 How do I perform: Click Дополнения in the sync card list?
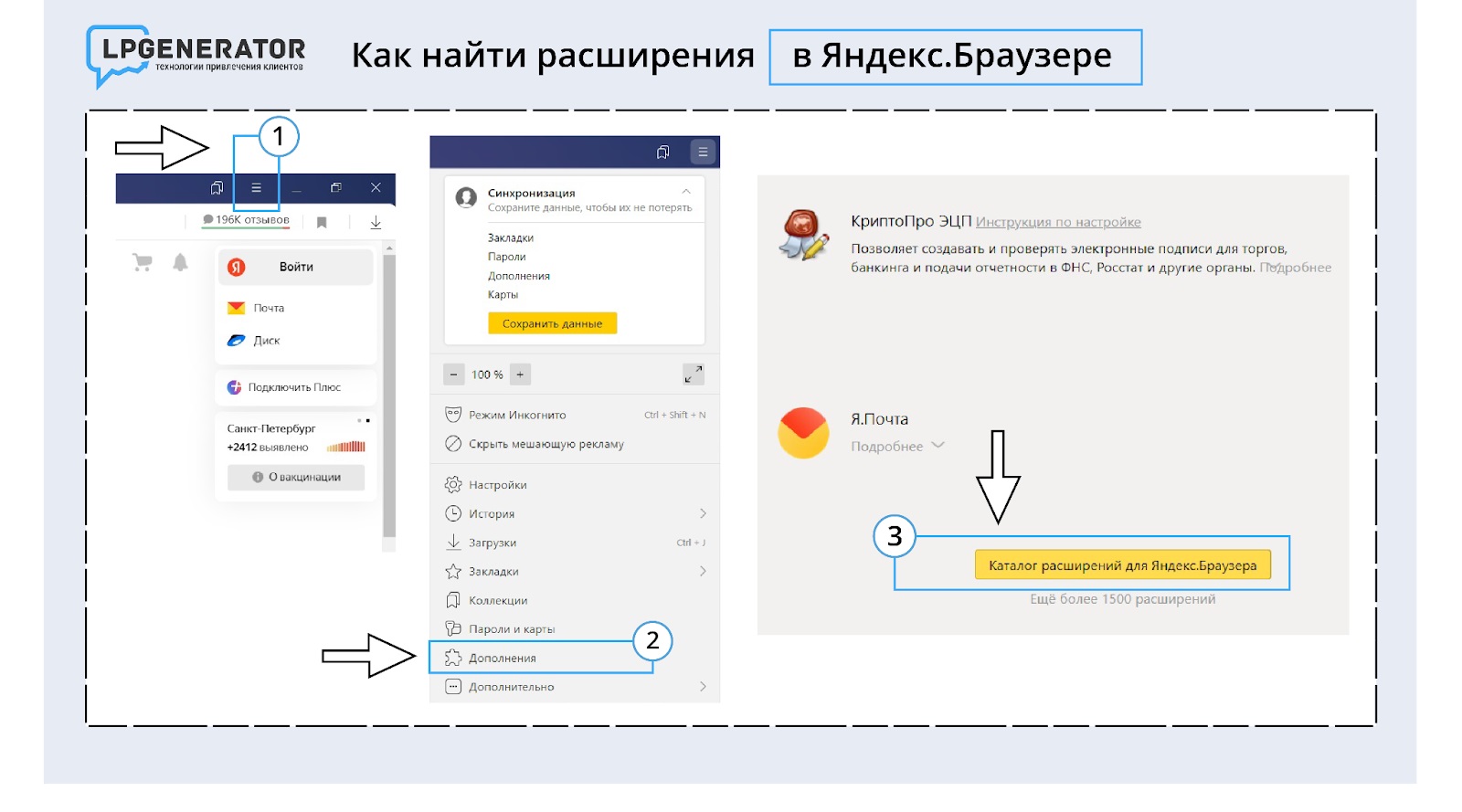(519, 276)
